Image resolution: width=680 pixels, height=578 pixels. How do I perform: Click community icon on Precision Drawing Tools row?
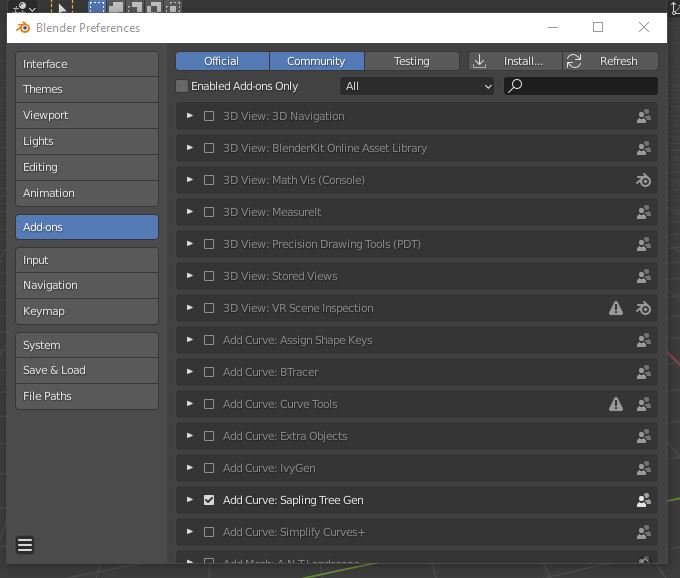click(644, 244)
